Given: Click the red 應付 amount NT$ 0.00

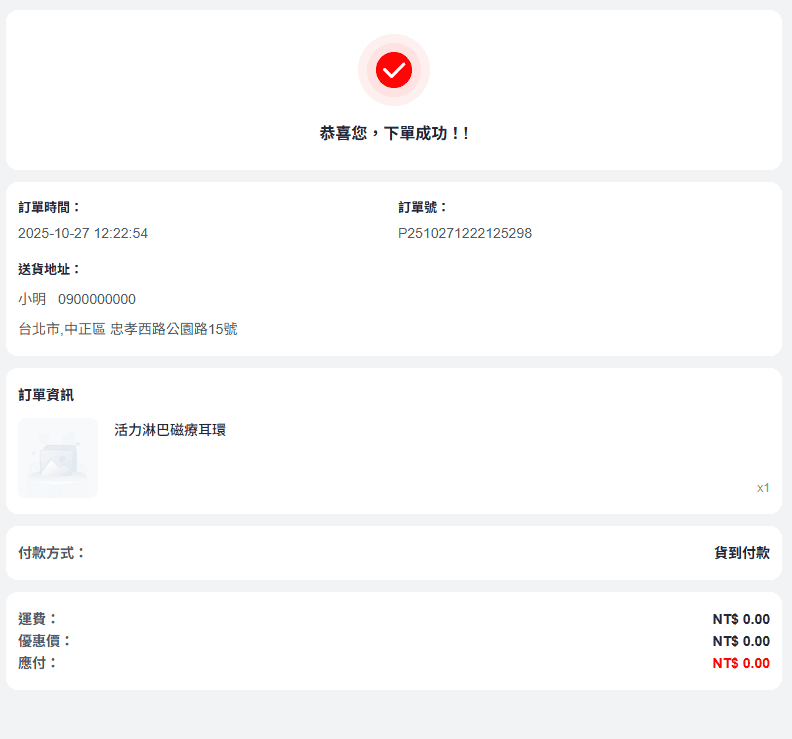Looking at the screenshot, I should pos(741,663).
